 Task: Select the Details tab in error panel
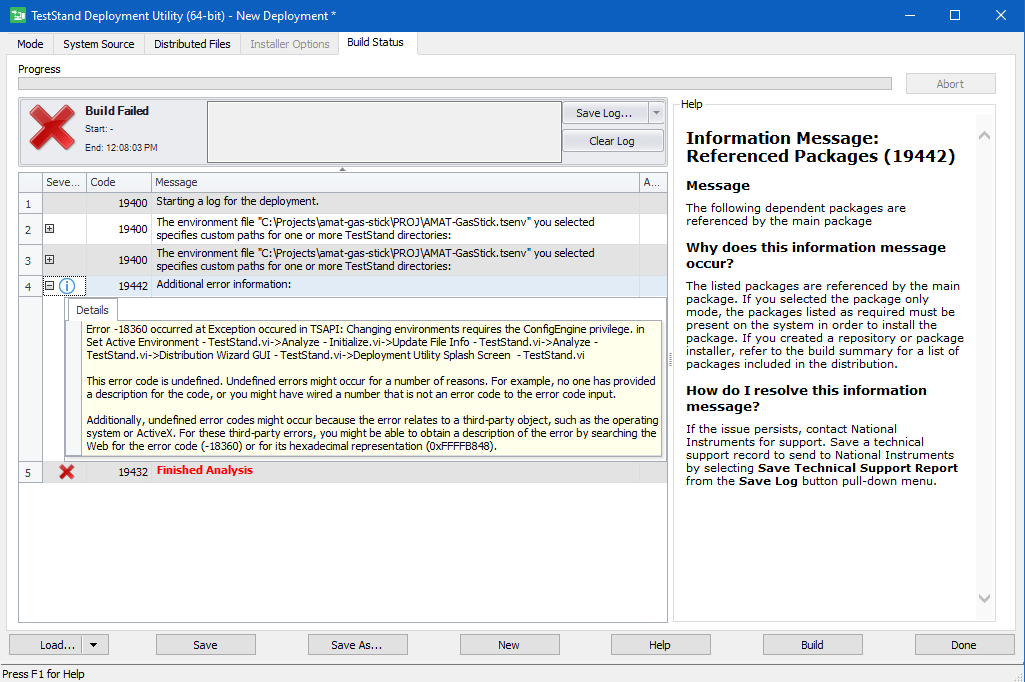[92, 310]
